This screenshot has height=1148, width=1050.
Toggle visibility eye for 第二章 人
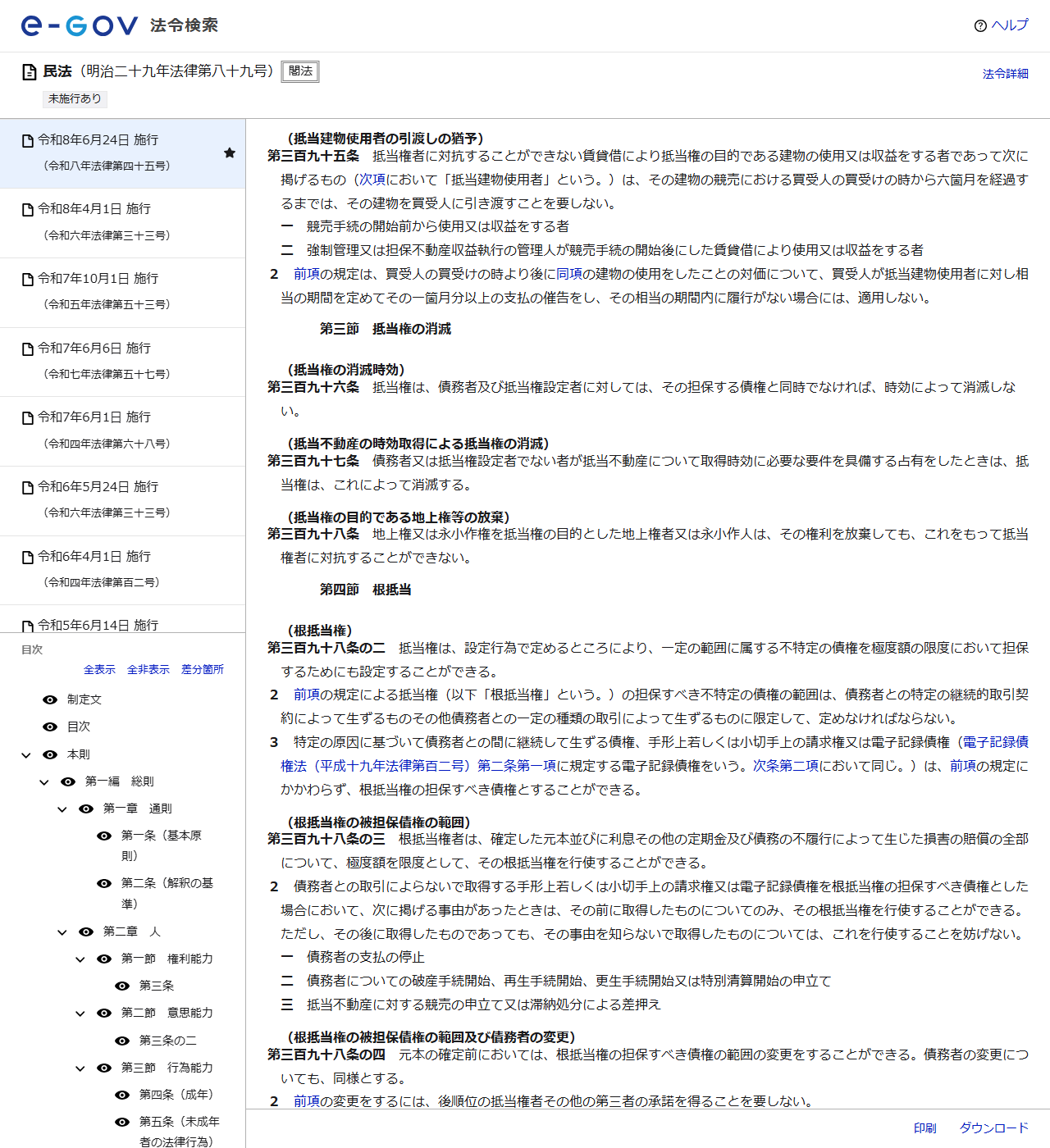pyautogui.click(x=86, y=932)
